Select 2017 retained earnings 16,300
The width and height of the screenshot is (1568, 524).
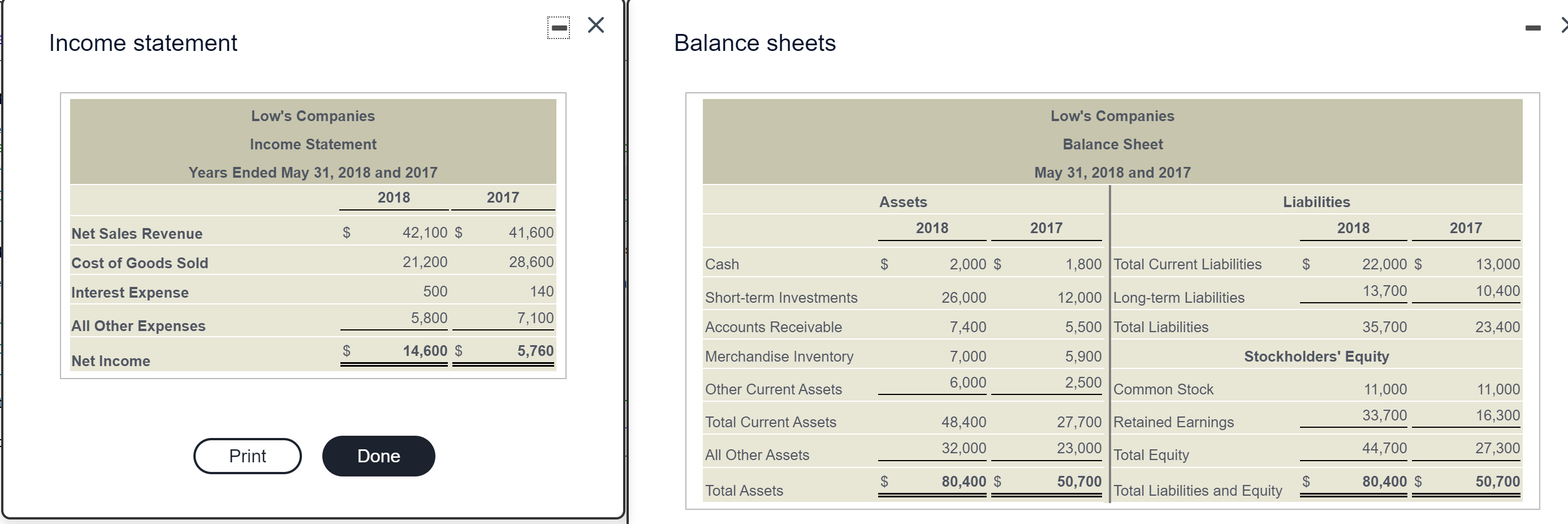click(x=1497, y=415)
